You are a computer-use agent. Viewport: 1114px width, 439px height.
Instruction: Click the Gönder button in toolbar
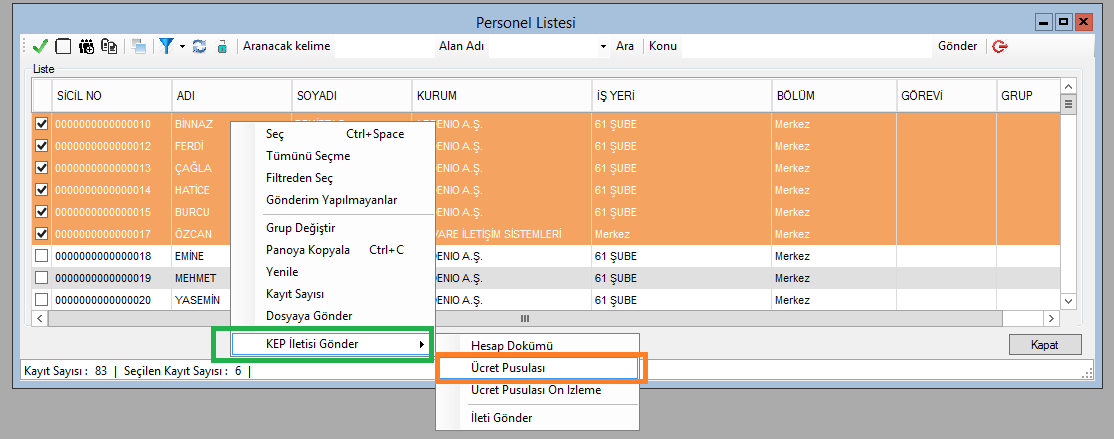pos(957,46)
